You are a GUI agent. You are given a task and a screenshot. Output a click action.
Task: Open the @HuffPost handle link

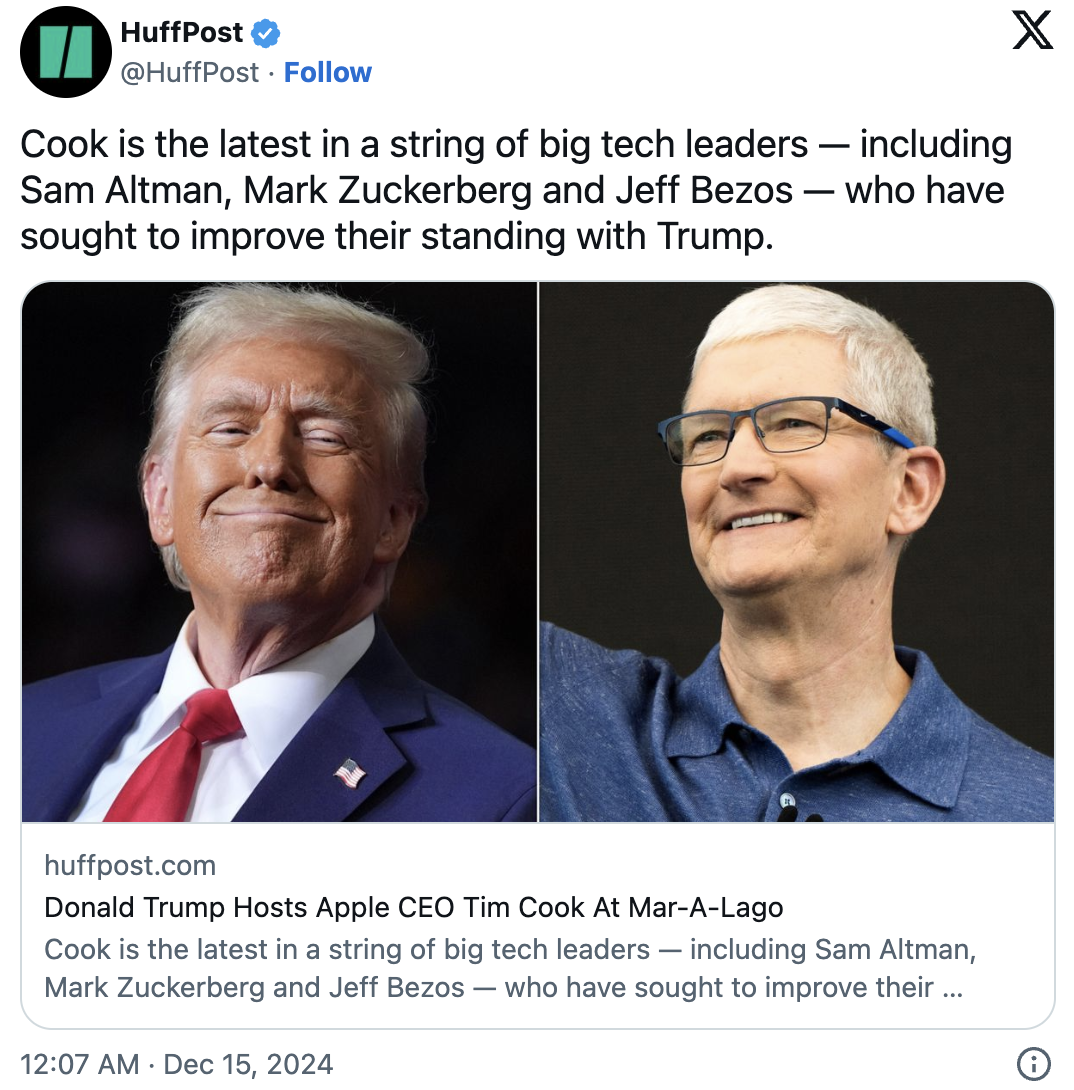pos(189,73)
